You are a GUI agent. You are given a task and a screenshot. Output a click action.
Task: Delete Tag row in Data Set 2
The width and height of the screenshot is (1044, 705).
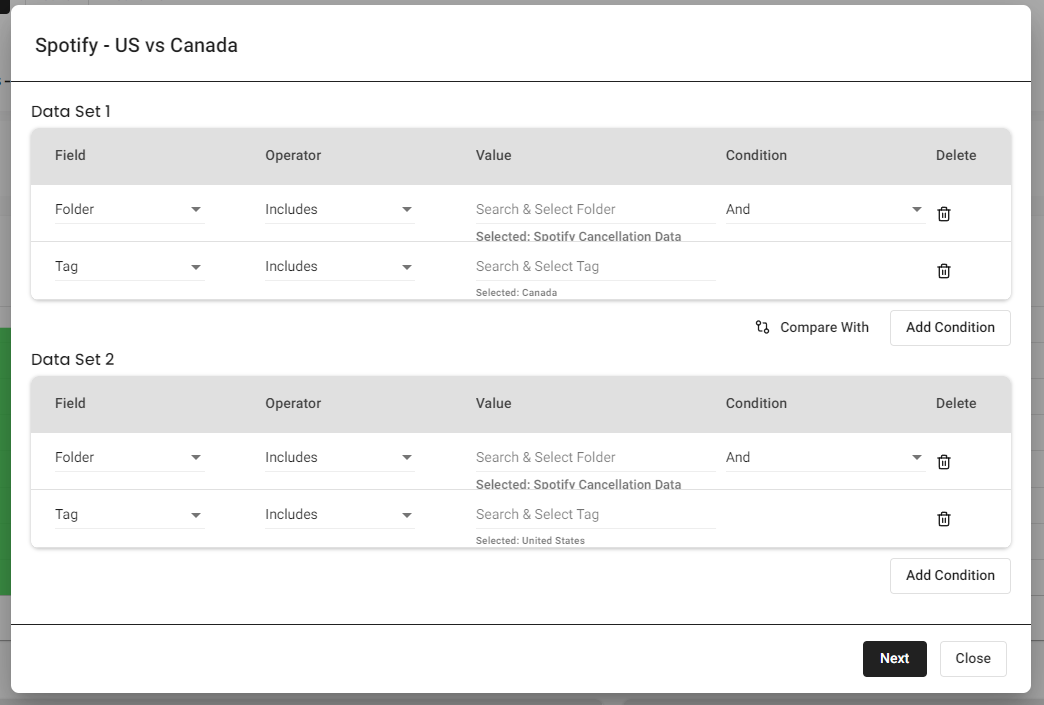[x=943, y=519]
